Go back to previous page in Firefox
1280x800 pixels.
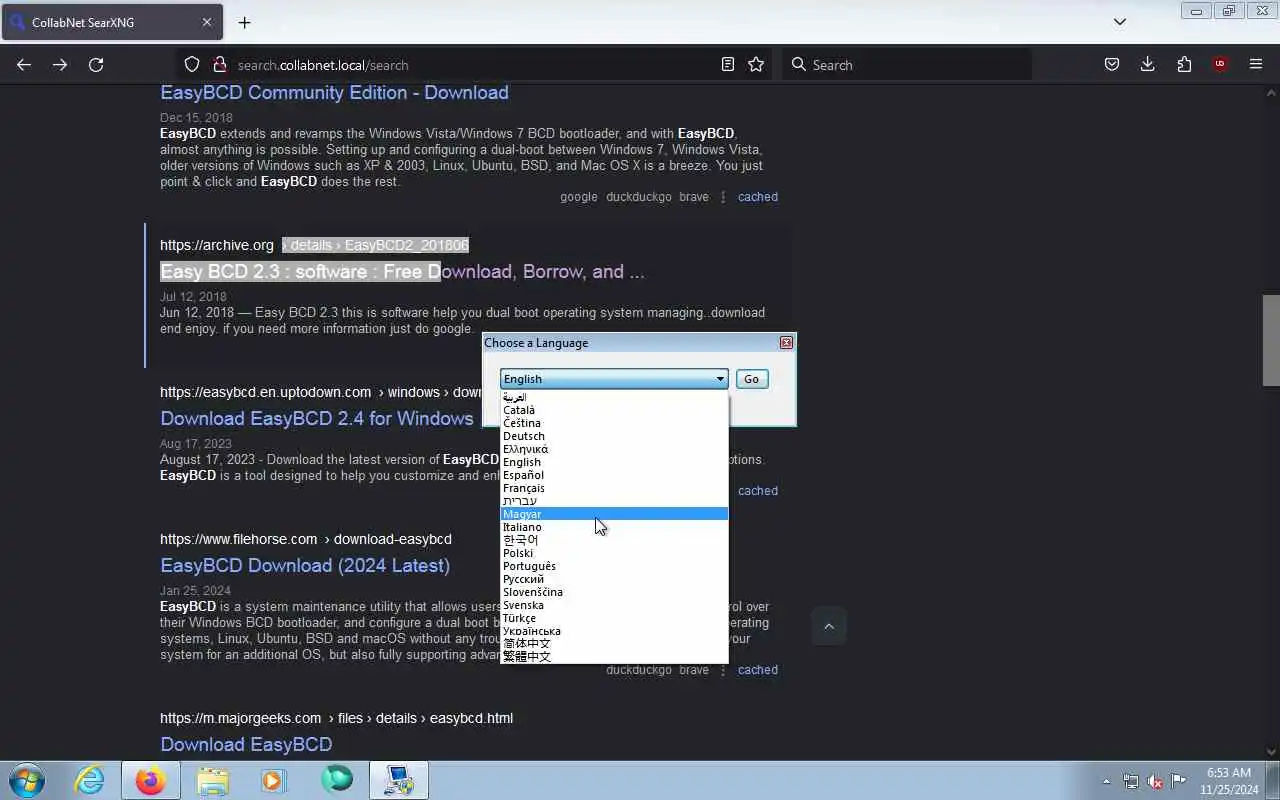[x=24, y=64]
